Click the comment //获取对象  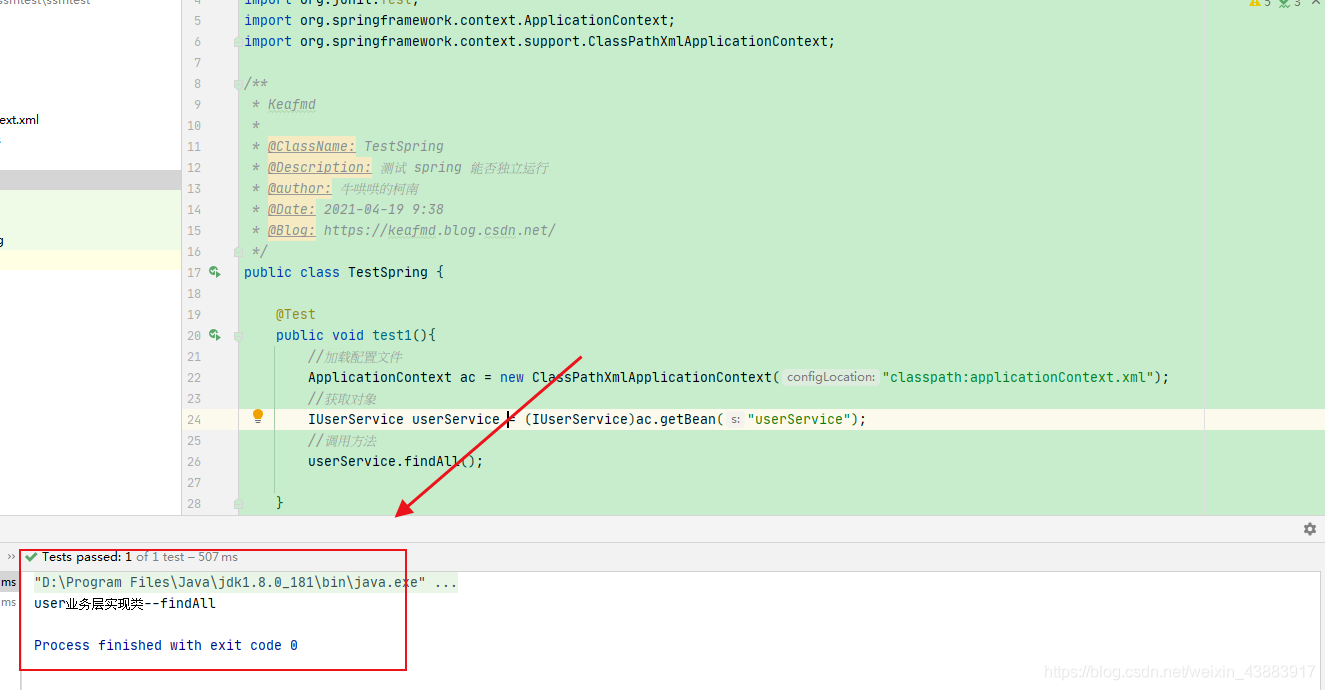(x=342, y=398)
